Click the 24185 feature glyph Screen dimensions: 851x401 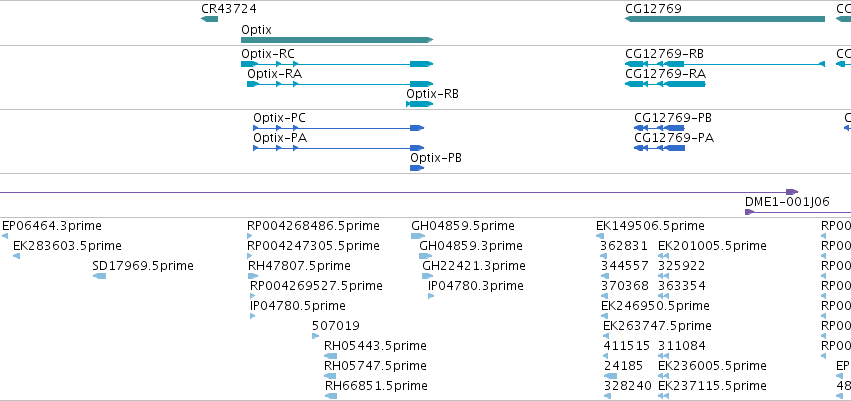click(x=611, y=376)
